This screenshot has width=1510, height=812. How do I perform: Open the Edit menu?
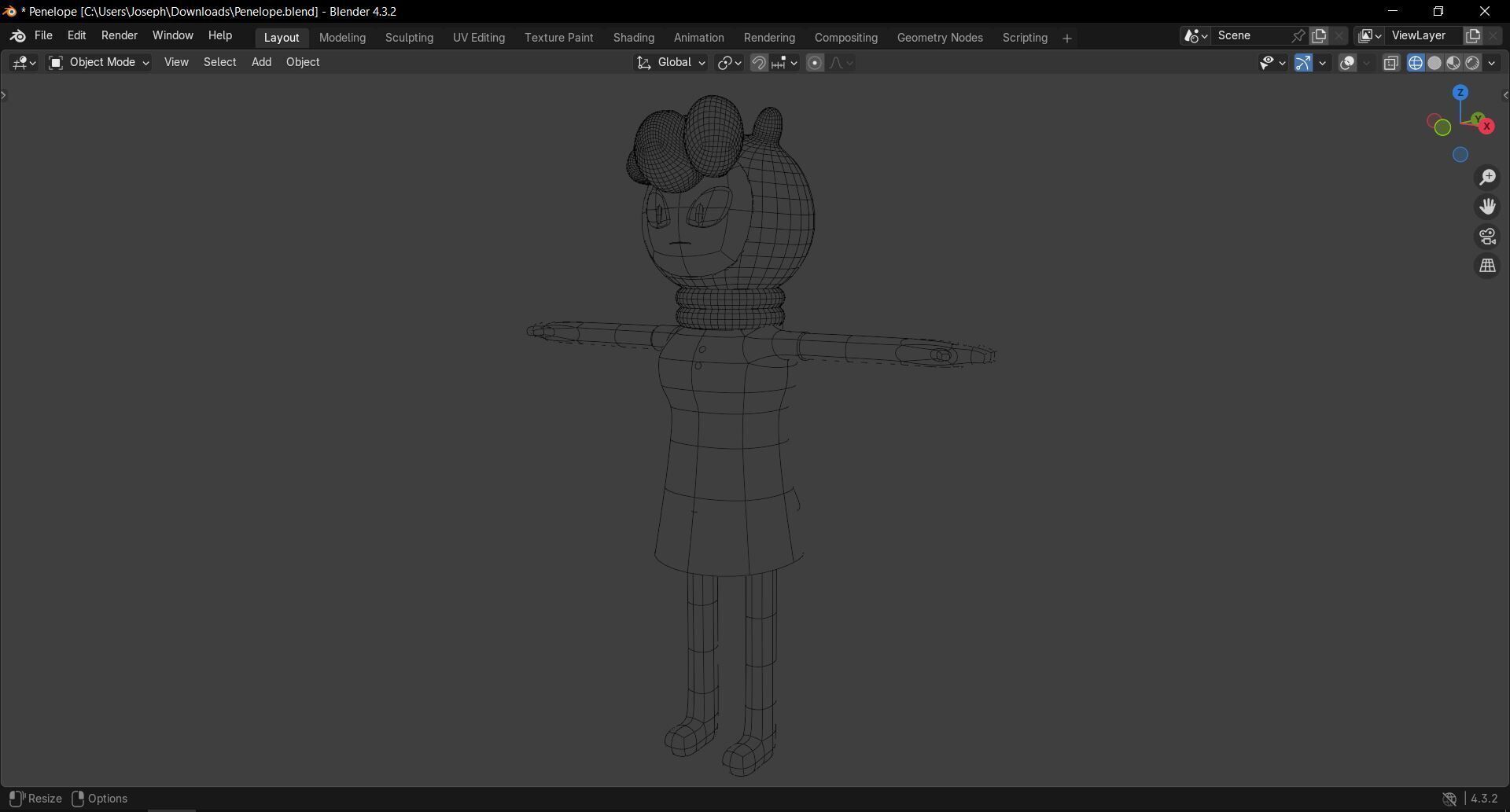click(x=76, y=36)
